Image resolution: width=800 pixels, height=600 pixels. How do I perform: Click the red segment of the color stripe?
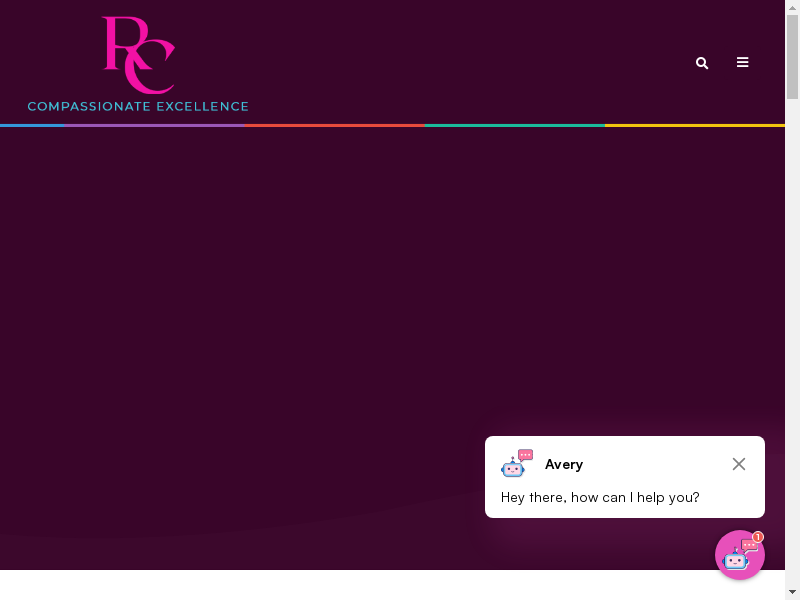click(x=335, y=125)
